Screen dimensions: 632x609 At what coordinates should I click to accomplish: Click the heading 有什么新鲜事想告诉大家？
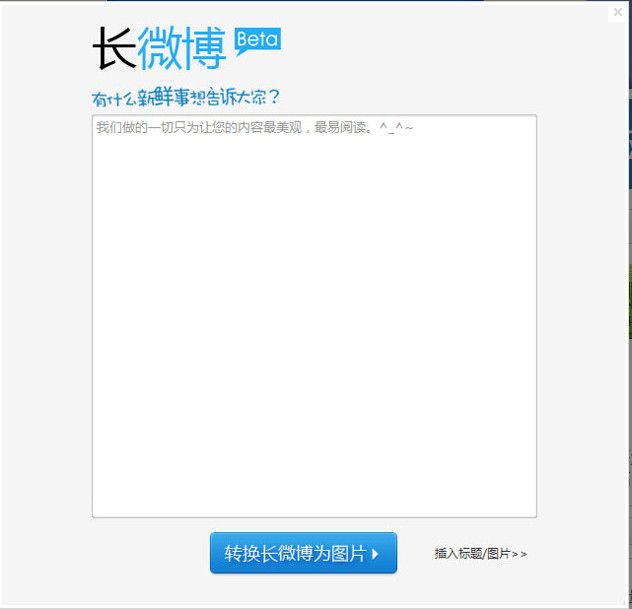tap(185, 97)
